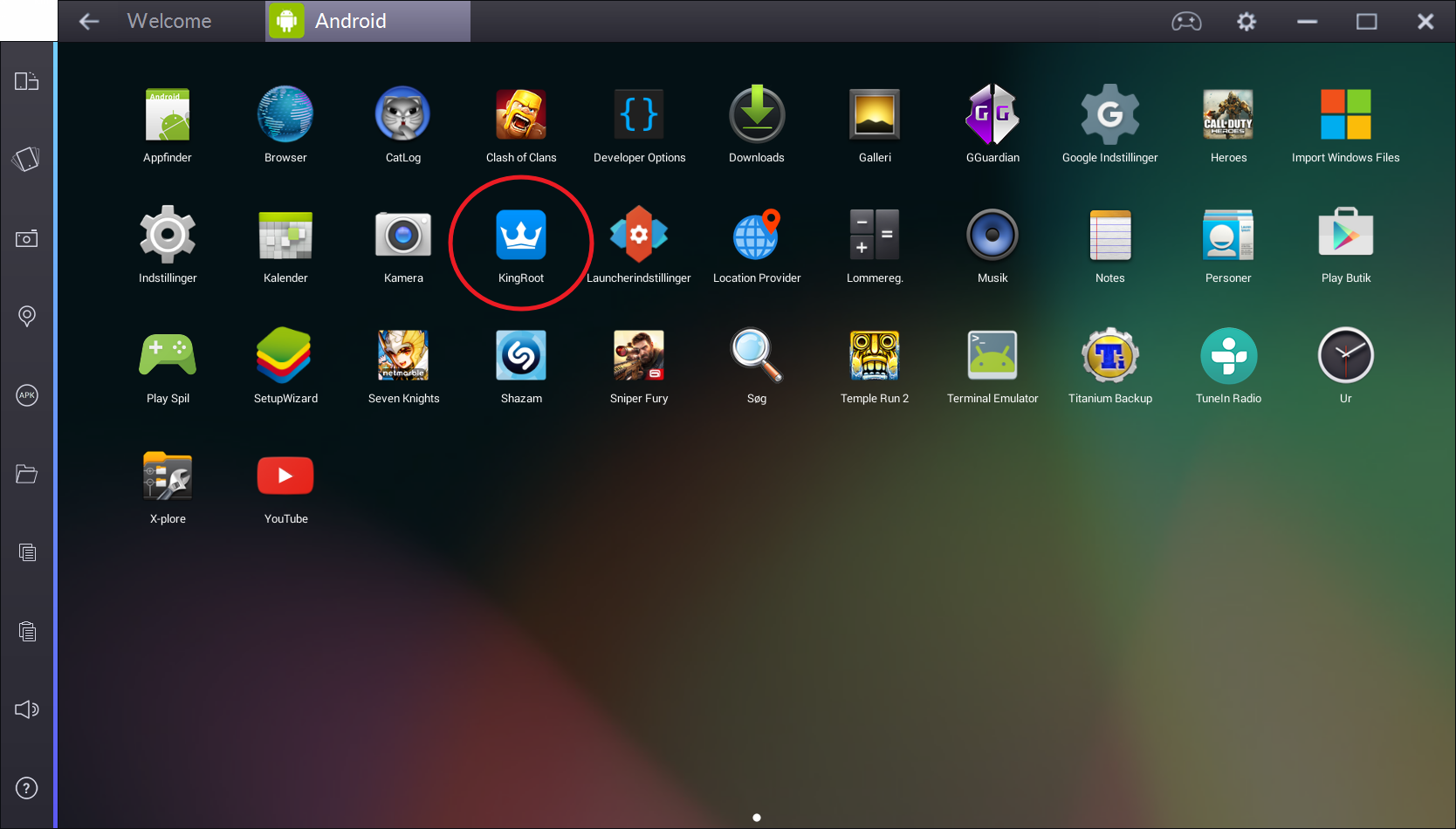1456x829 pixels.
Task: Open Developer Options
Action: [639, 114]
